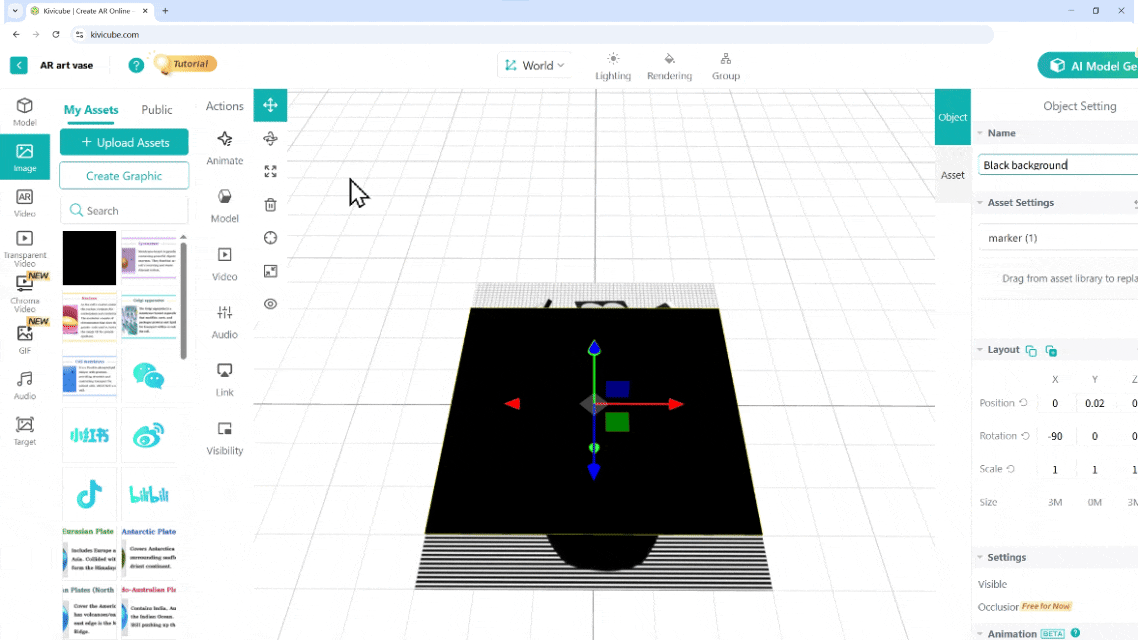1138x640 pixels.
Task: Click the delete trash can icon
Action: coord(270,205)
